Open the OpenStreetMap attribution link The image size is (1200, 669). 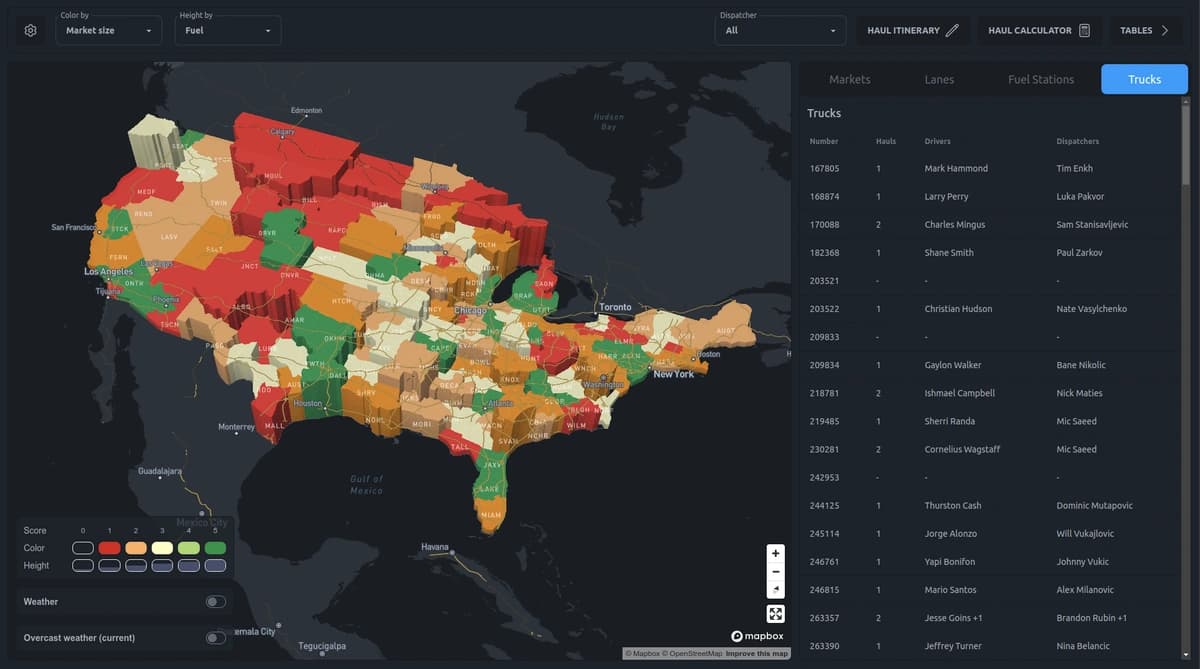click(693, 654)
